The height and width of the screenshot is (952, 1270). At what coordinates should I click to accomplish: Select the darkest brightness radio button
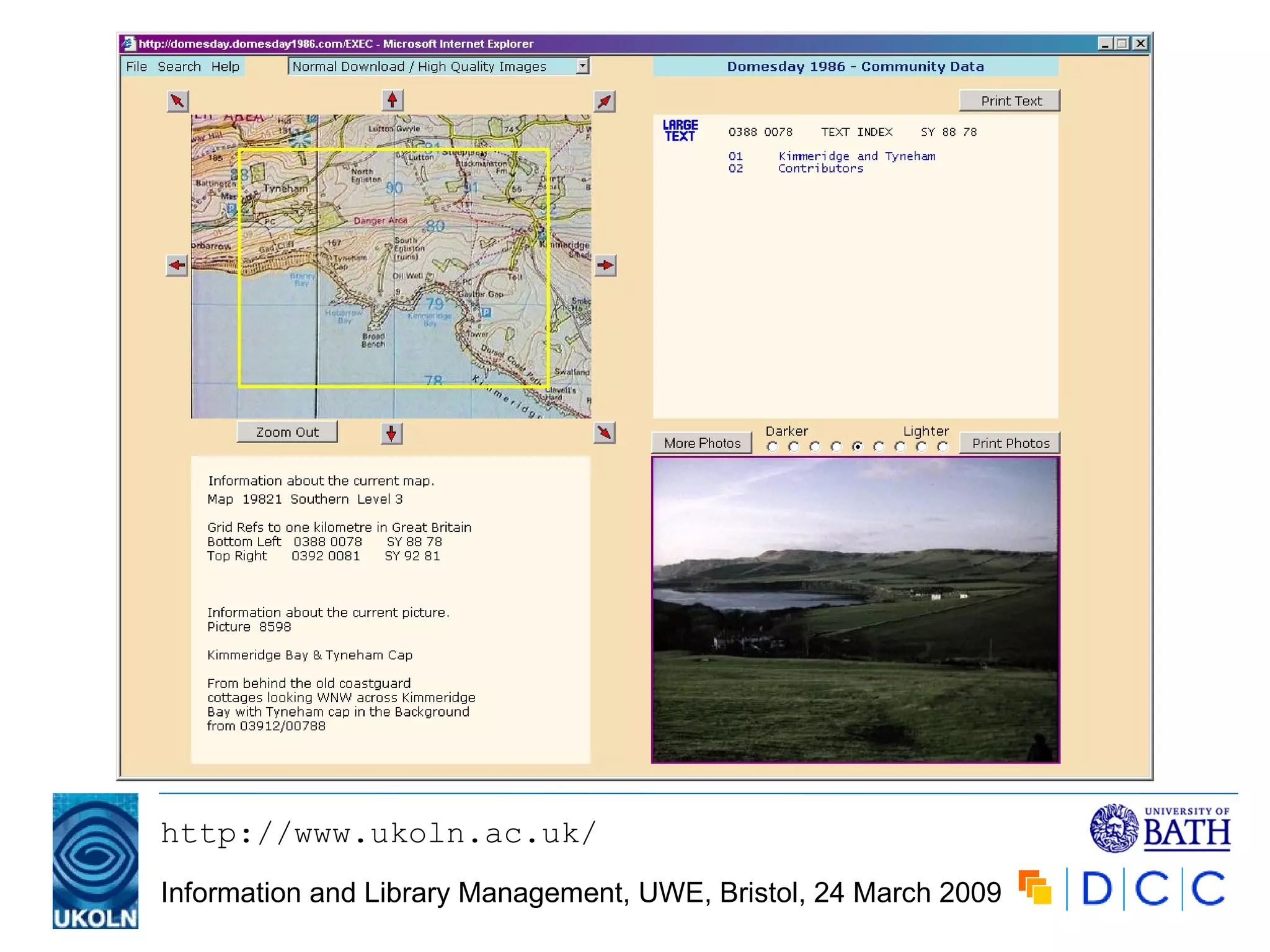pos(772,447)
